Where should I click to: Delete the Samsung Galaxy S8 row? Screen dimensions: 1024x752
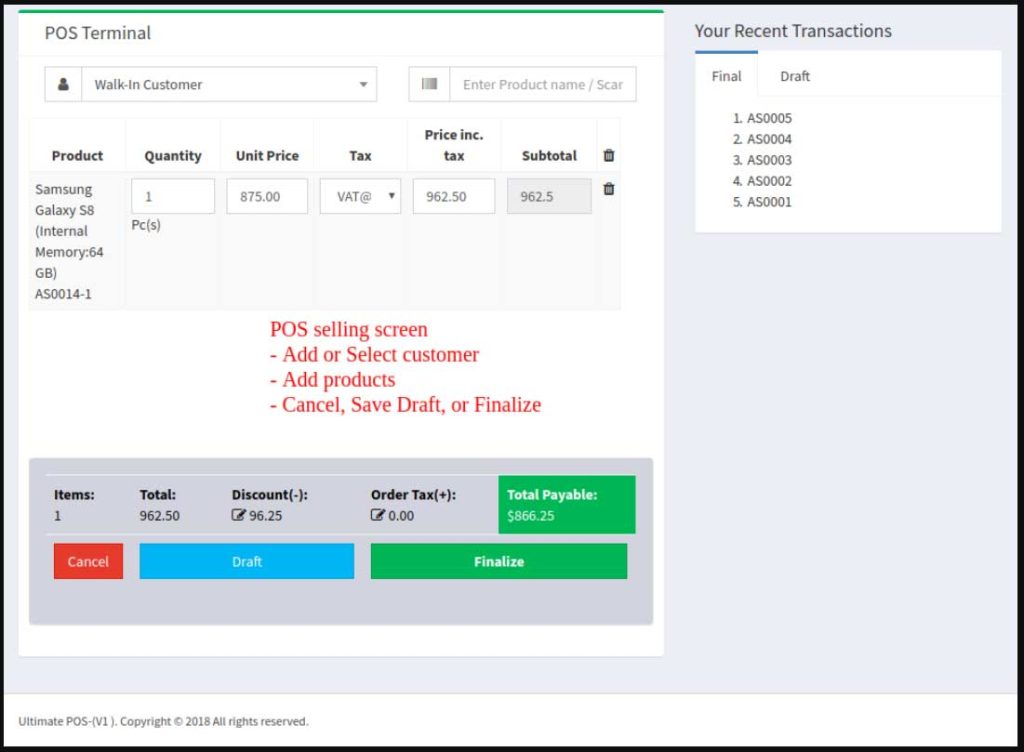click(609, 189)
